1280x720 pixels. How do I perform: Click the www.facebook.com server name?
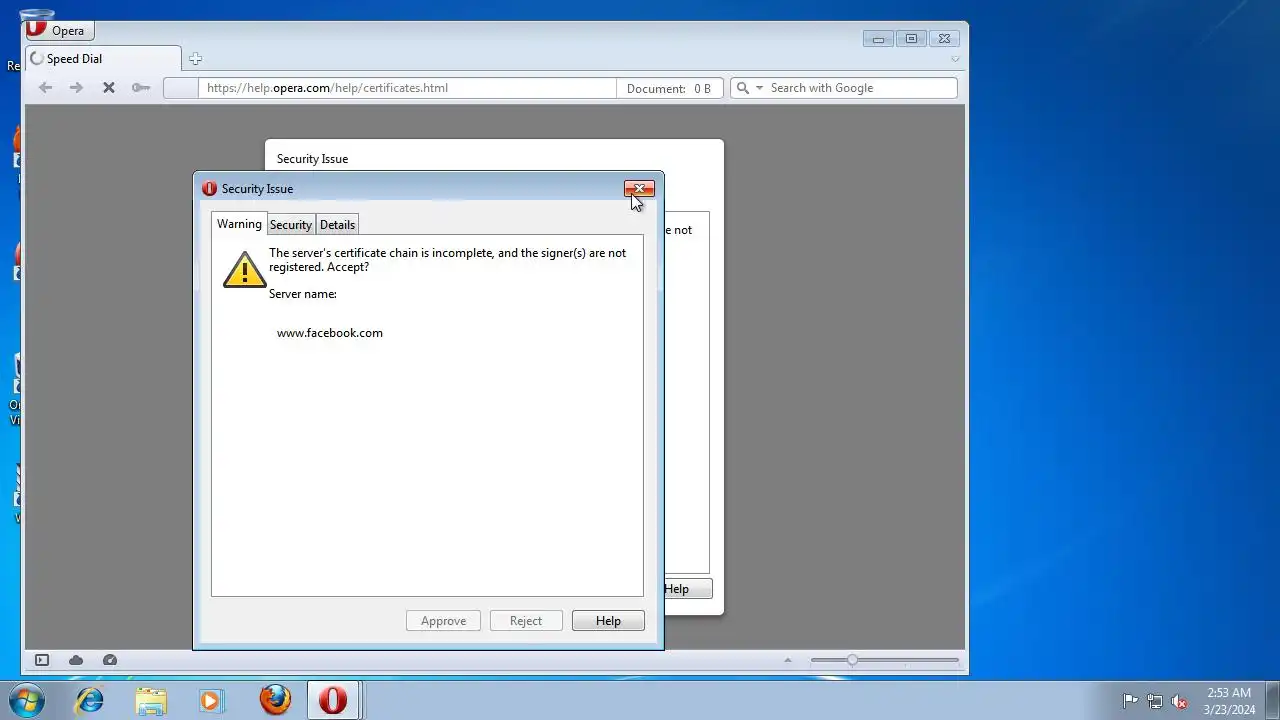(x=330, y=333)
